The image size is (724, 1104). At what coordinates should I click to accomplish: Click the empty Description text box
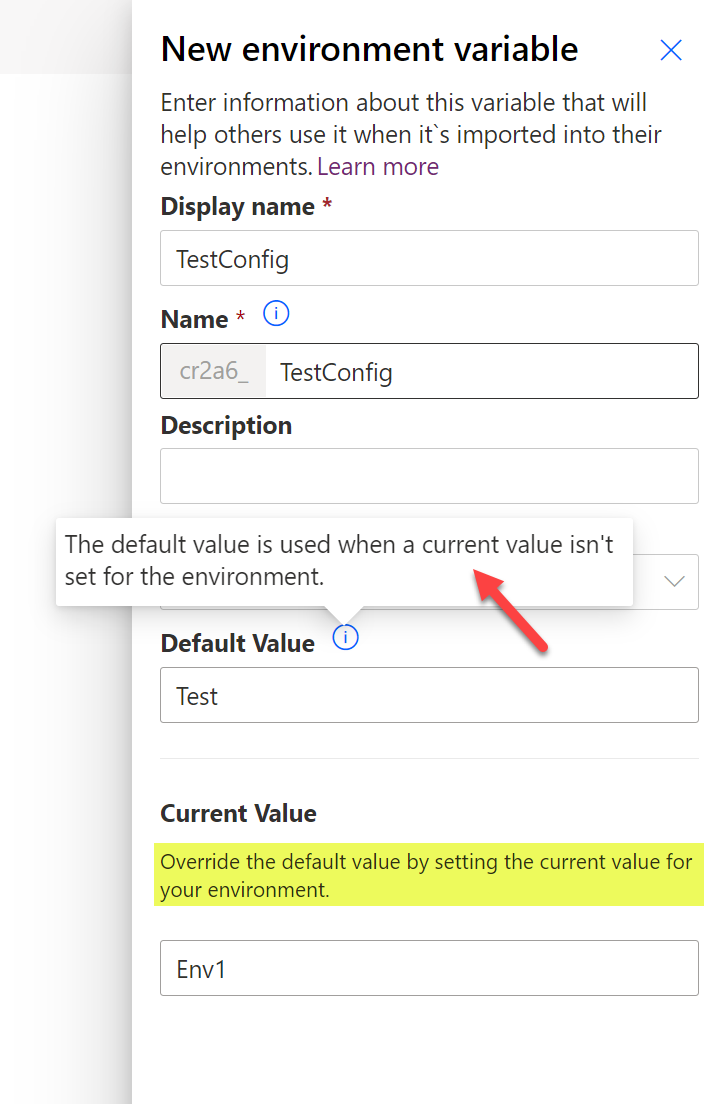pyautogui.click(x=429, y=476)
